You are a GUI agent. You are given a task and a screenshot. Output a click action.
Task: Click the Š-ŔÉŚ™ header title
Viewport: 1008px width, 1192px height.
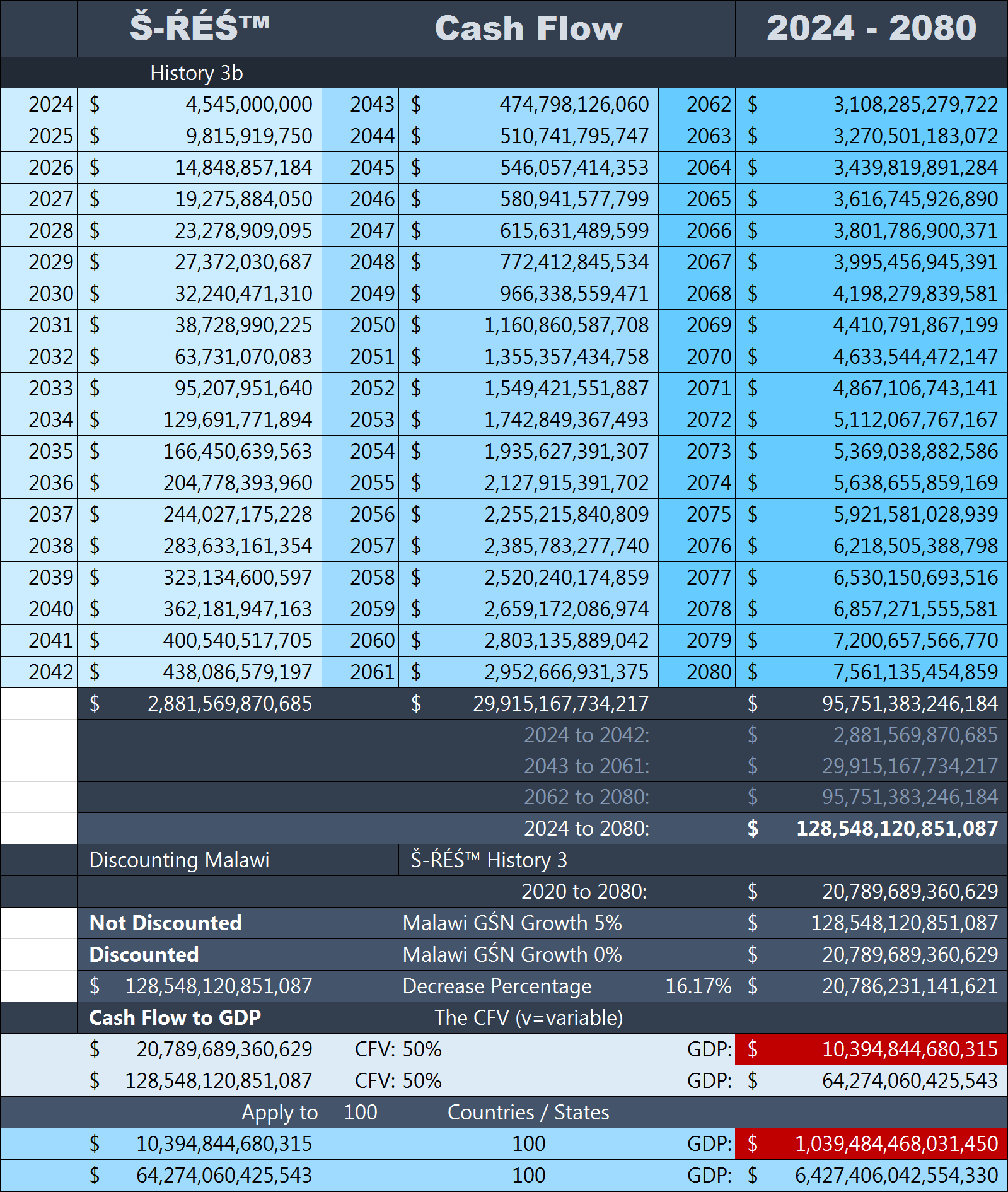tap(199, 28)
